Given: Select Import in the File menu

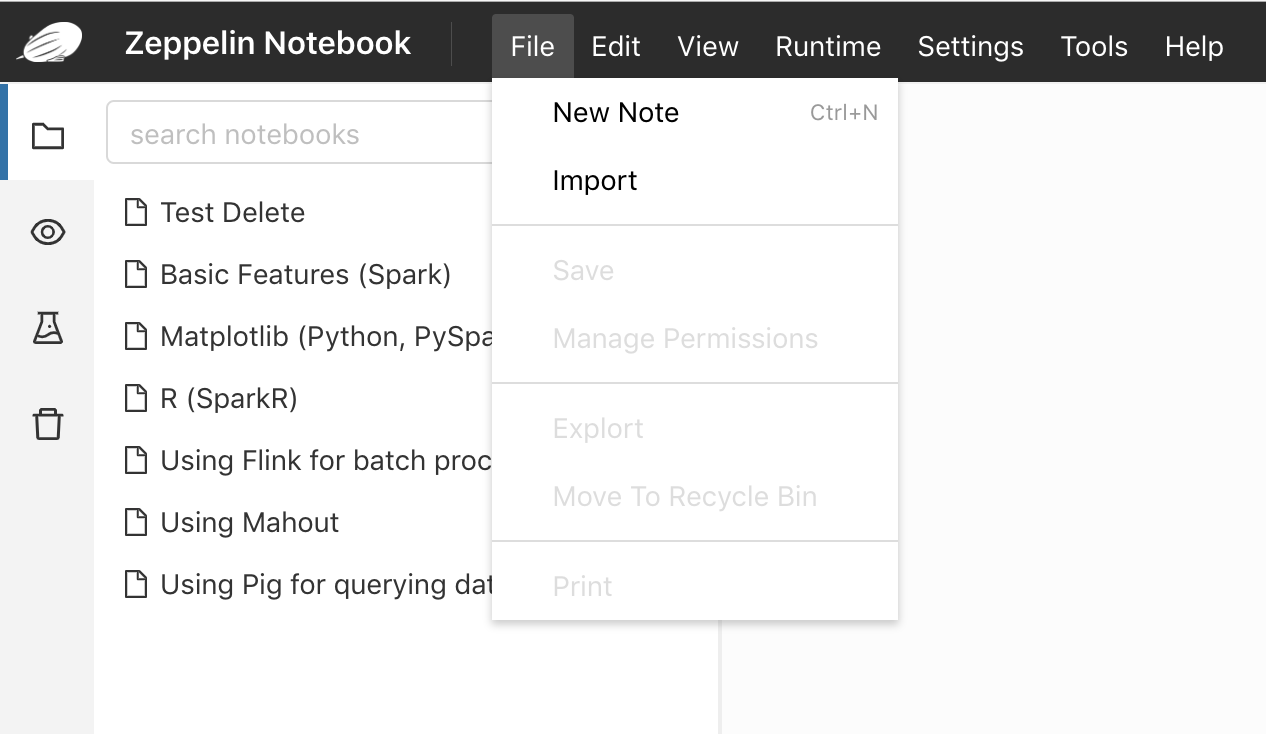Looking at the screenshot, I should tap(595, 180).
